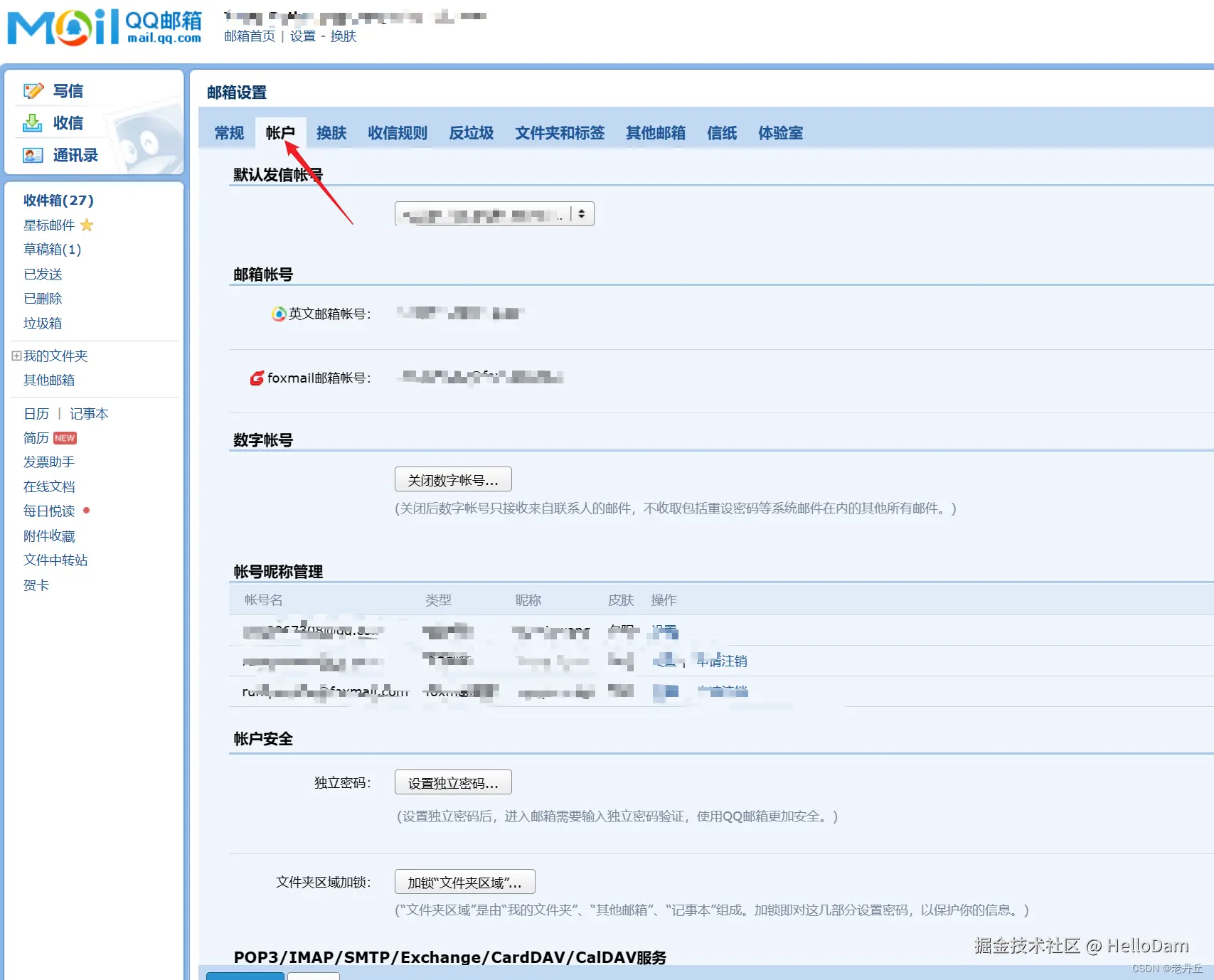This screenshot has height=980, width=1214.
Task: Click the 收信 receive mail icon
Action: point(33,123)
